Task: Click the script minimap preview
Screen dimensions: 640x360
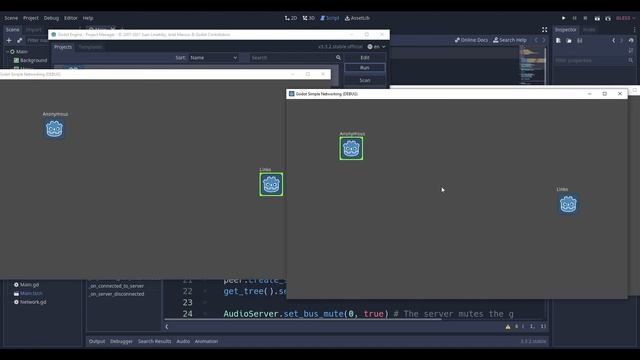Action: (532, 65)
